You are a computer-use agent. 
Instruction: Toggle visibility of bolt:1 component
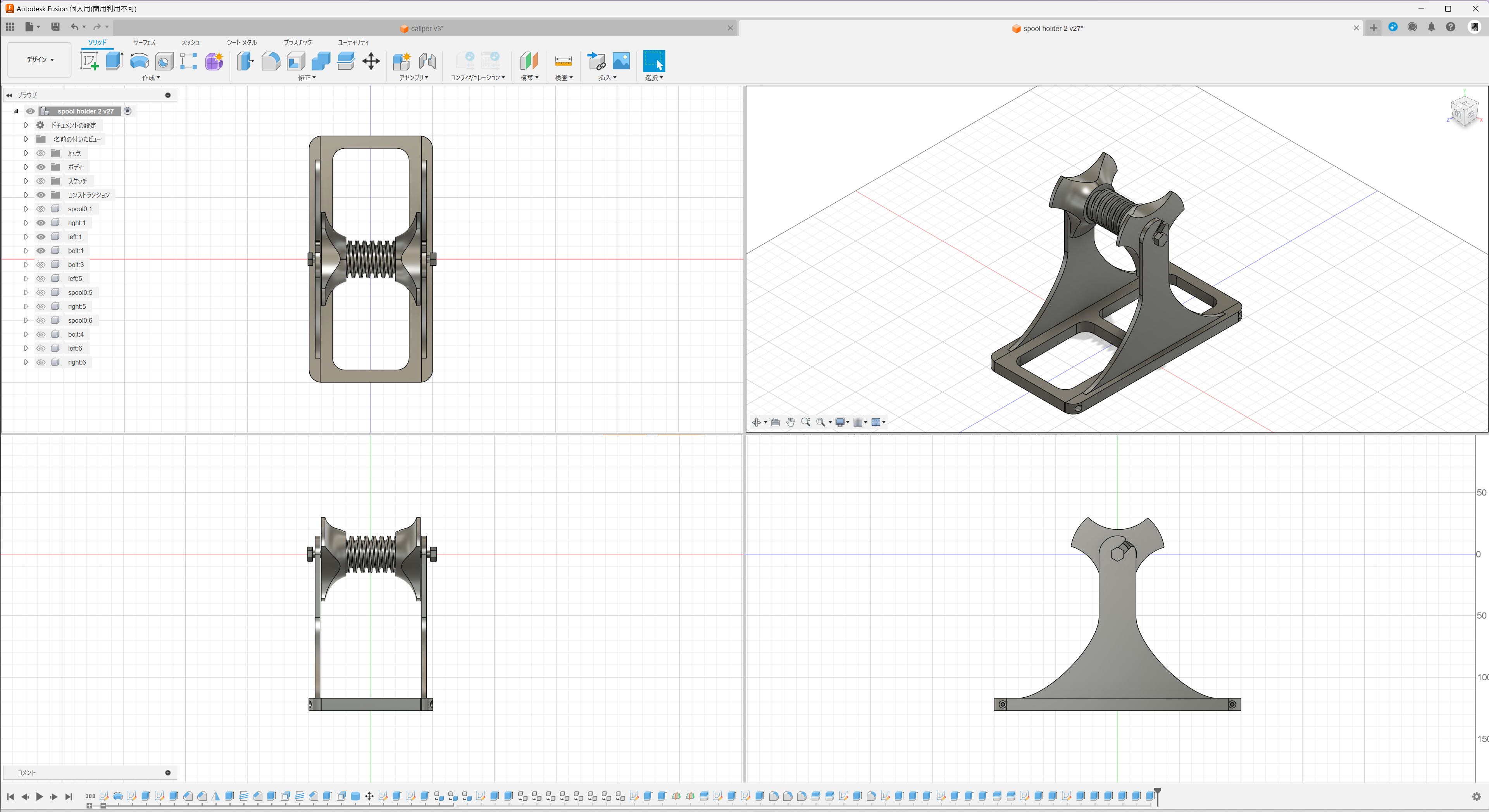point(41,250)
